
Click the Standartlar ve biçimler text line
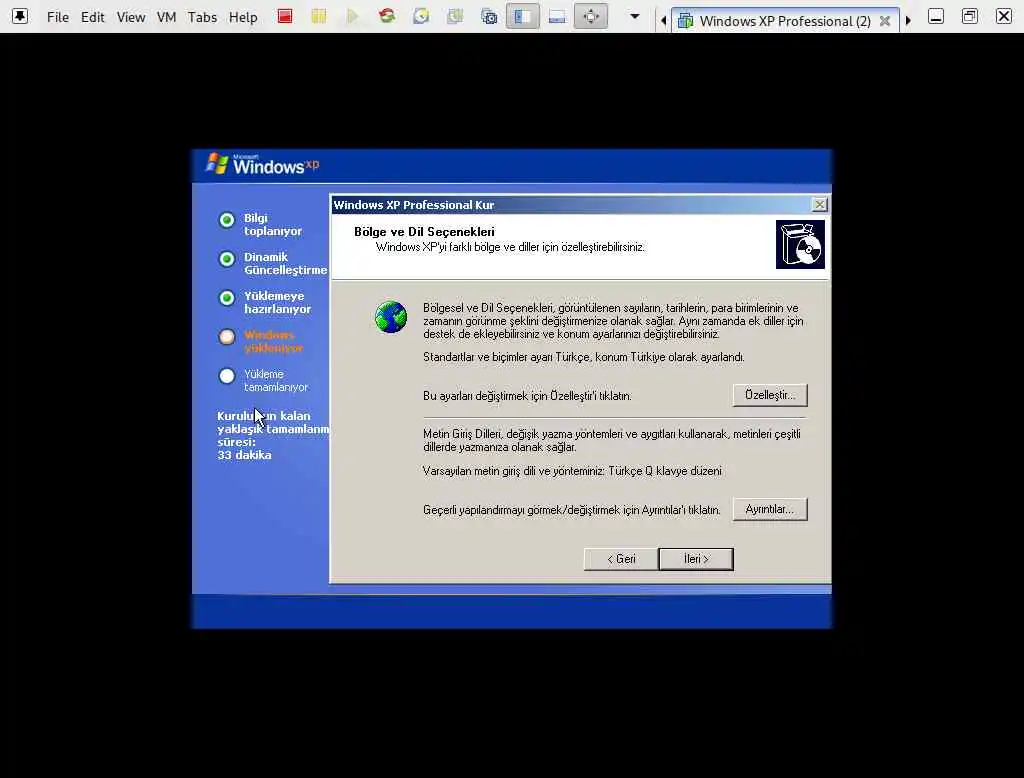click(584, 357)
